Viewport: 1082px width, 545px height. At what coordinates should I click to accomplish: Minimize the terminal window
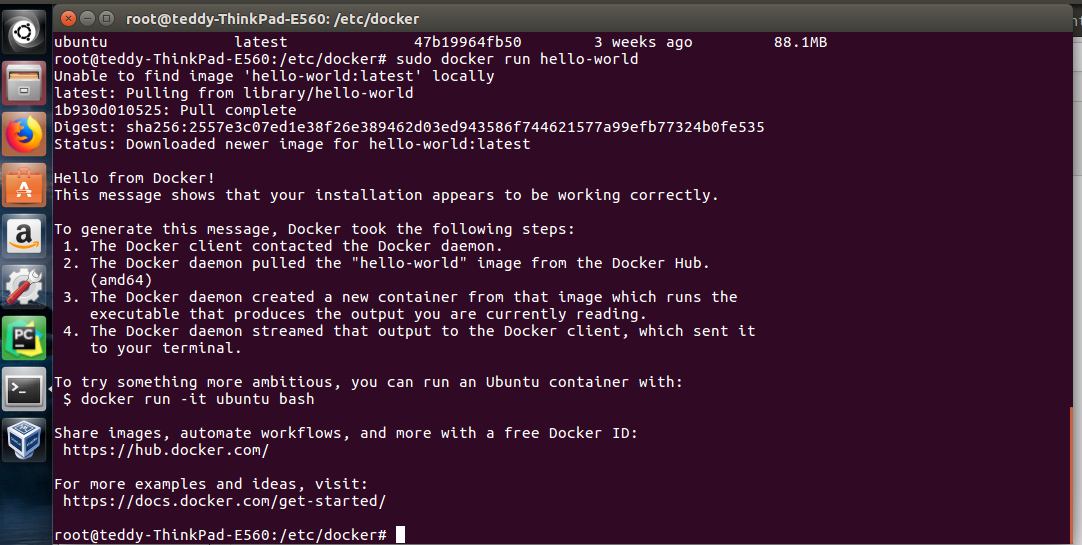[x=86, y=18]
